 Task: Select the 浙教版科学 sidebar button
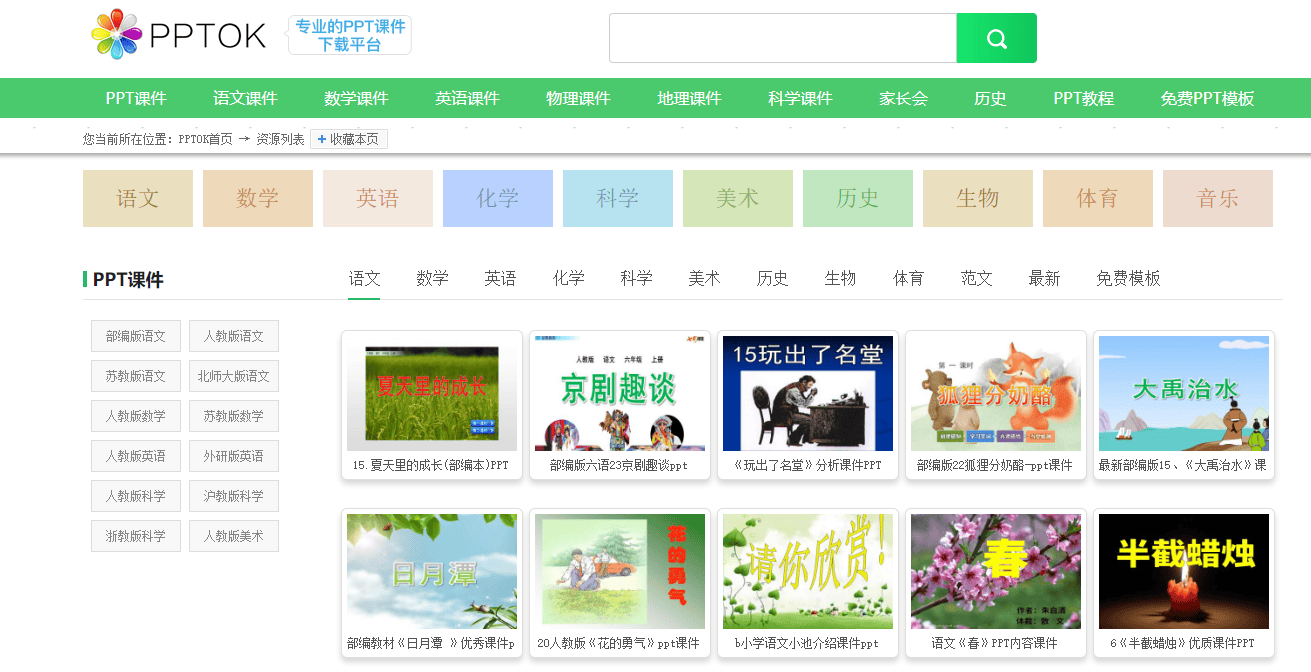136,536
